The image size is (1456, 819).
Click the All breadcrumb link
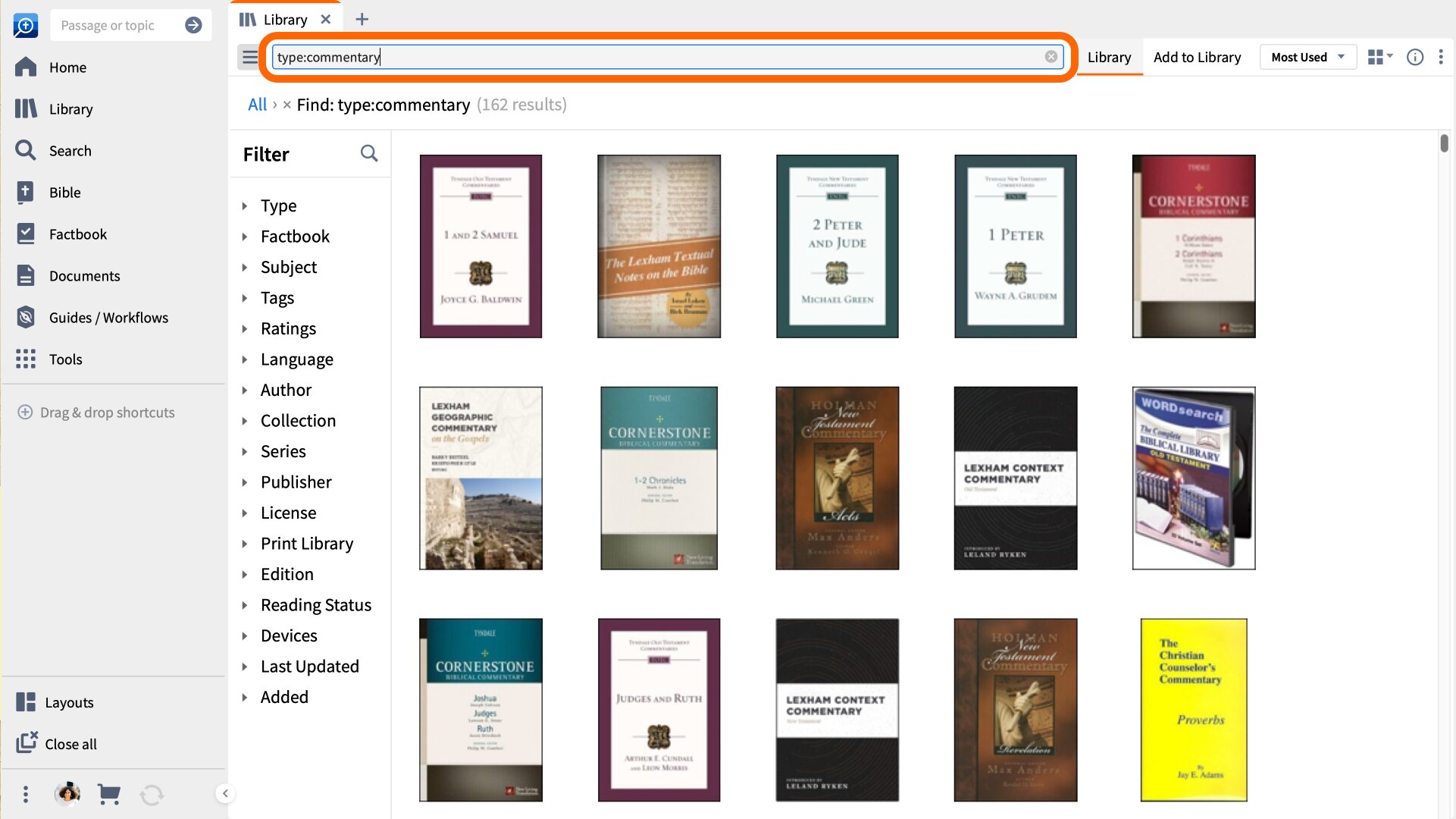click(x=257, y=105)
